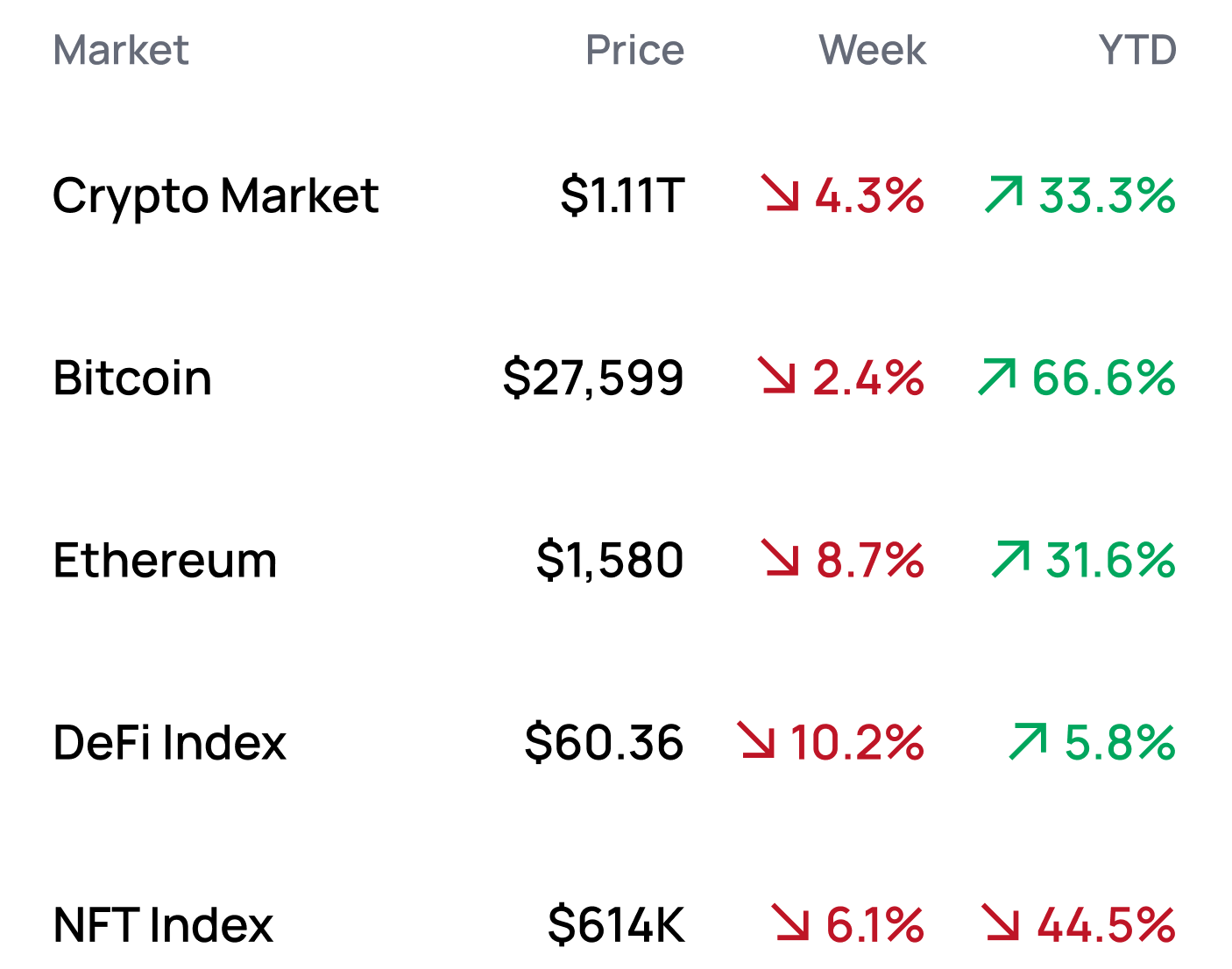This screenshot has width=1232, height=969.
Task: Select the Week column header
Action: (872, 50)
